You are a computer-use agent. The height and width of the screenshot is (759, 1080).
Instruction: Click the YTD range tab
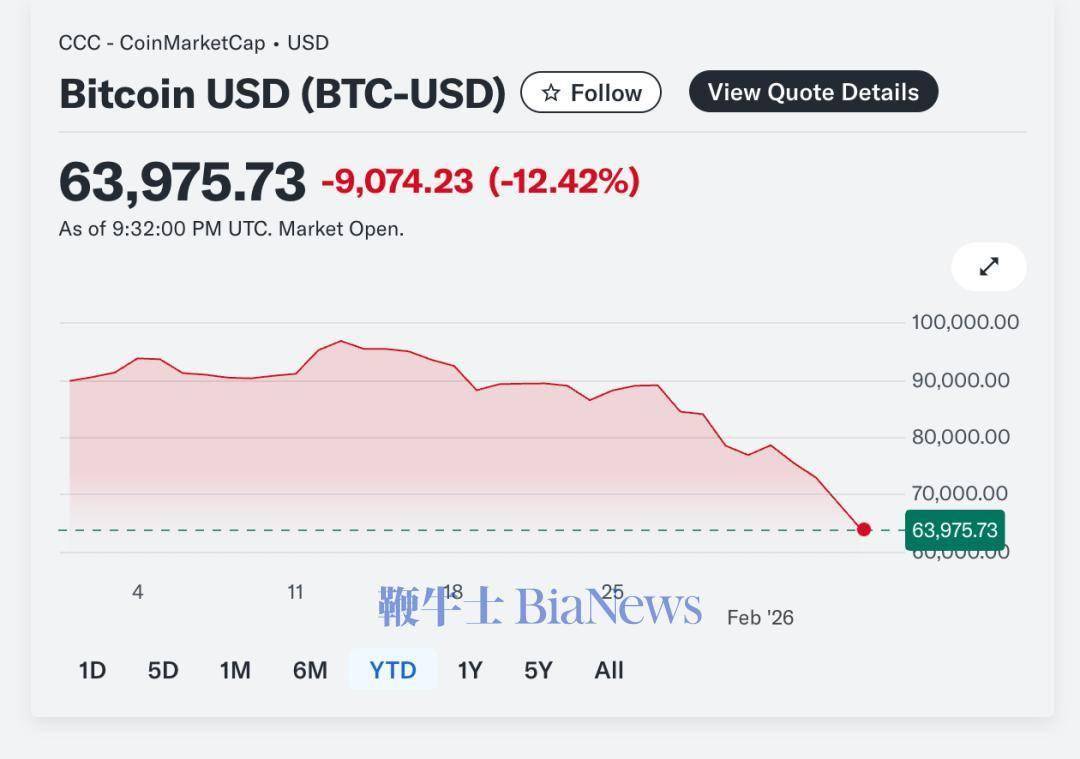(x=392, y=670)
